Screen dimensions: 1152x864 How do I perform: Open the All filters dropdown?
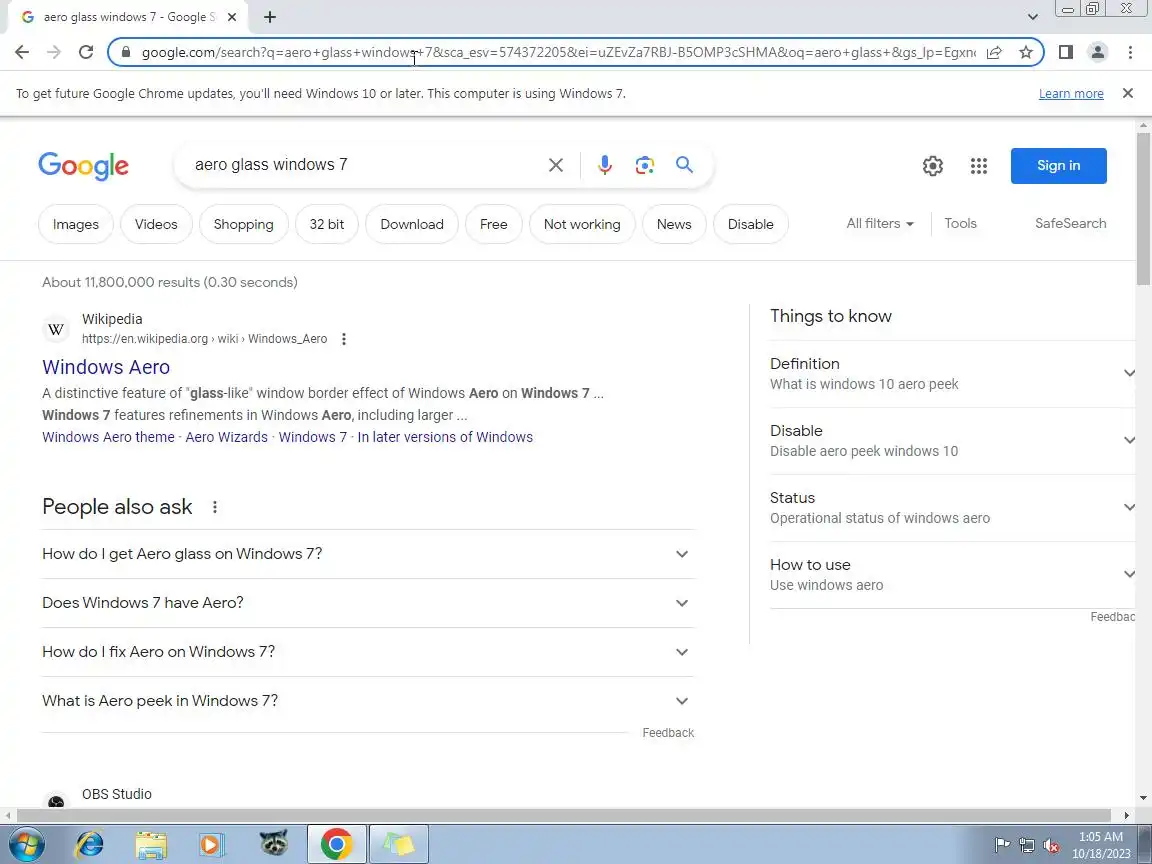[879, 223]
